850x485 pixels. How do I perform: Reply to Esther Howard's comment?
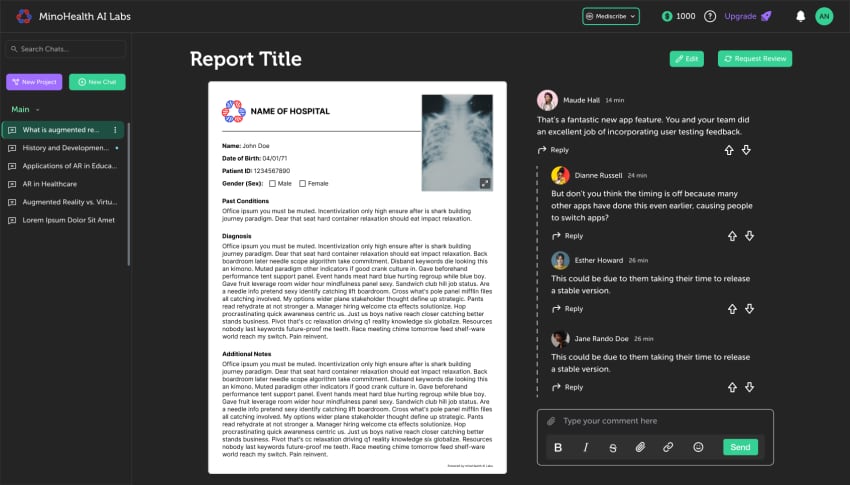pyautogui.click(x=568, y=309)
